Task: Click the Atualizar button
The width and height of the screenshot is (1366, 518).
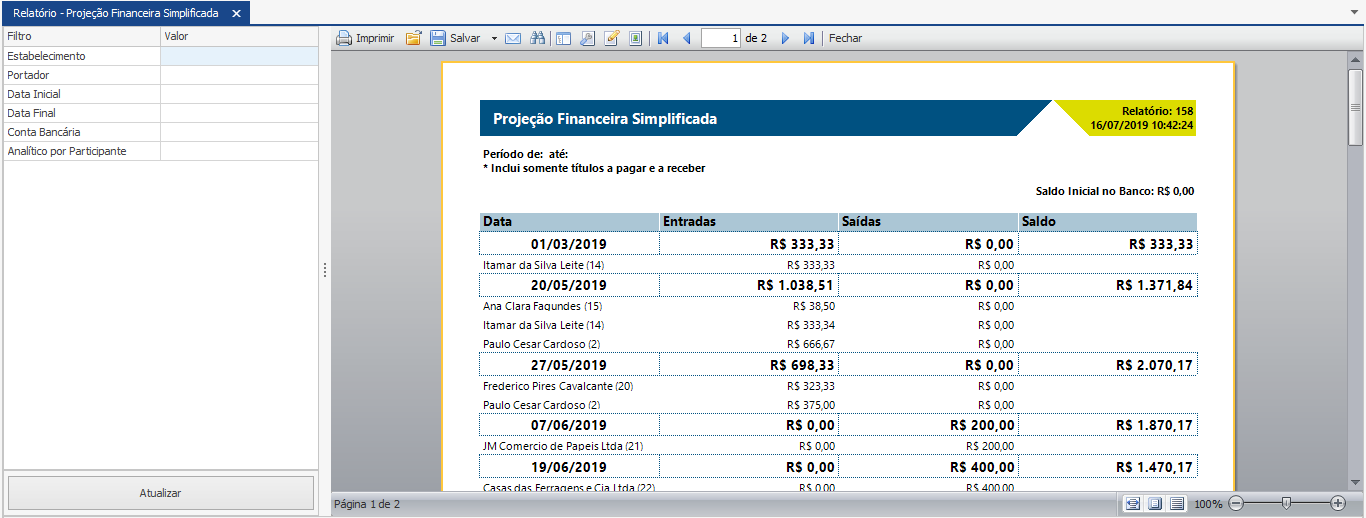Action: (160, 493)
